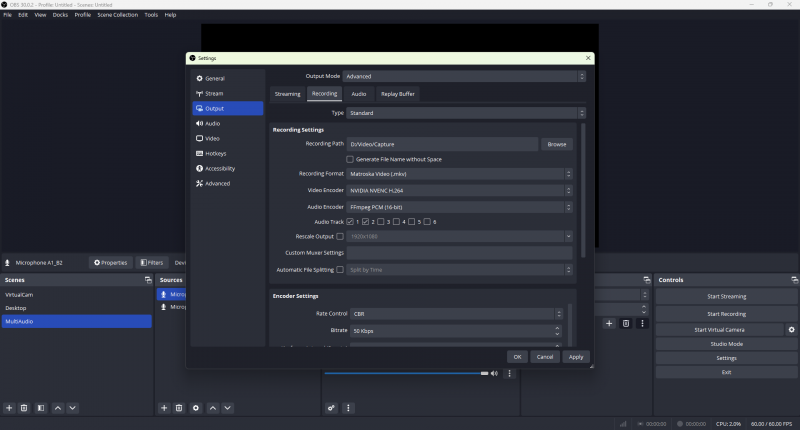Open the Rate Control dropdown
This screenshot has height=430, width=800.
pos(456,314)
